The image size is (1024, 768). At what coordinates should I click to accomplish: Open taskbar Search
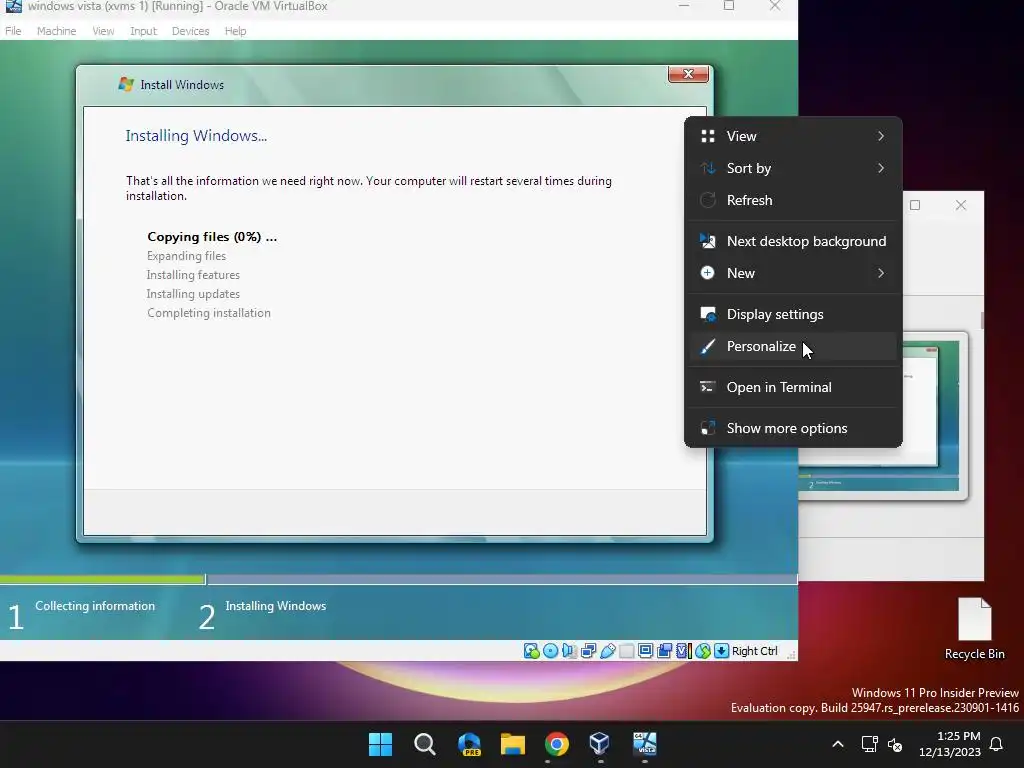point(424,744)
